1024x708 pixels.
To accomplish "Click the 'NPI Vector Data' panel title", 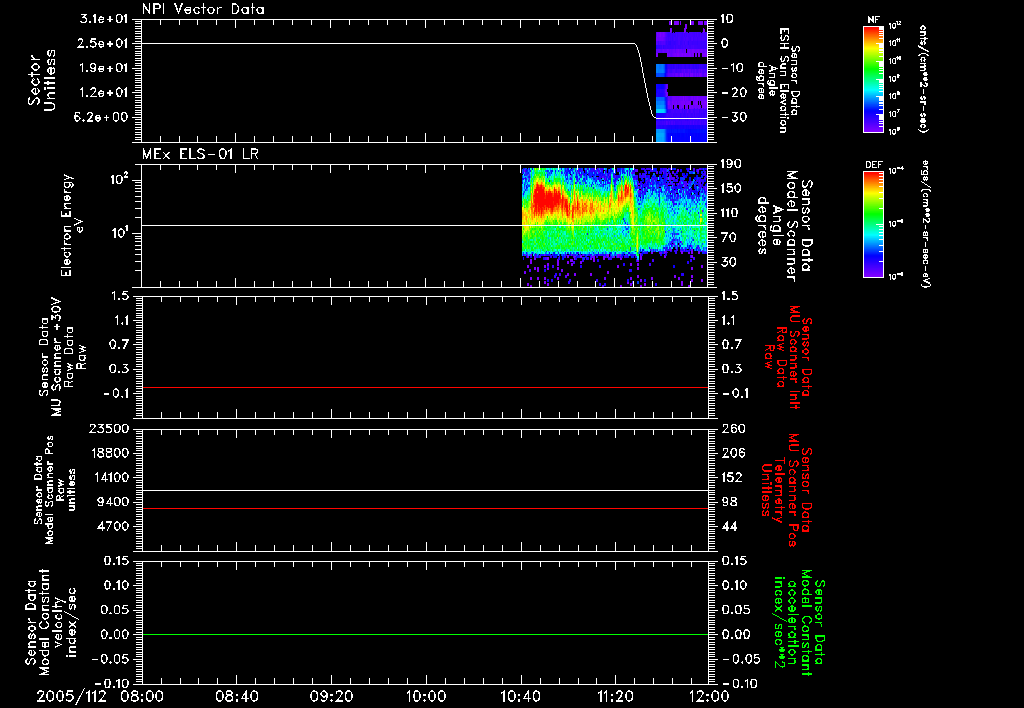I will [203, 9].
